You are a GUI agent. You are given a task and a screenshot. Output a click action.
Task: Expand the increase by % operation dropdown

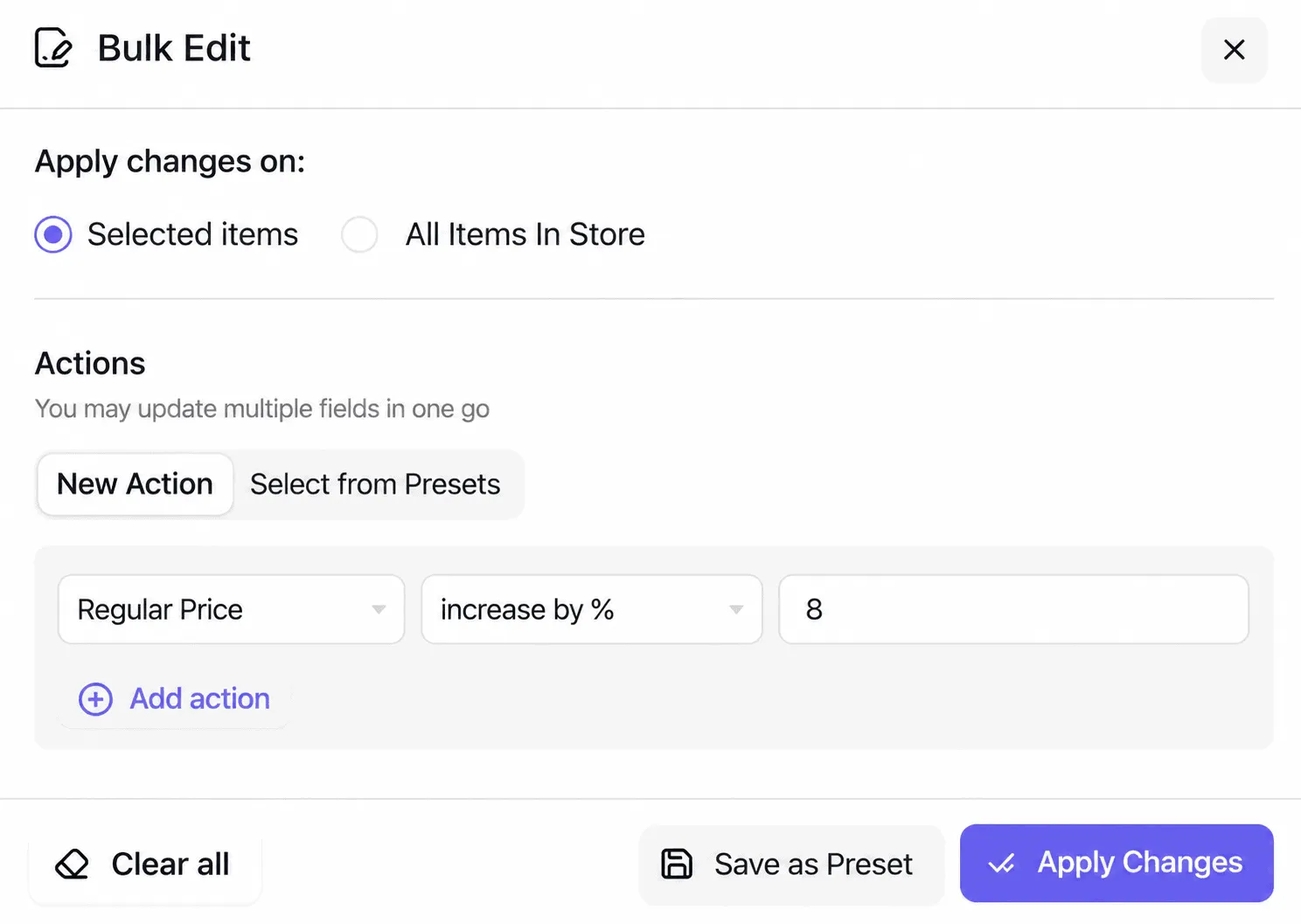(x=592, y=609)
